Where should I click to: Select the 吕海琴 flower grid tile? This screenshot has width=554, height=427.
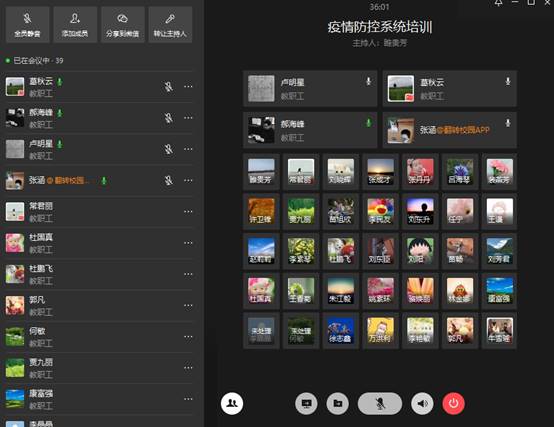pos(460,171)
